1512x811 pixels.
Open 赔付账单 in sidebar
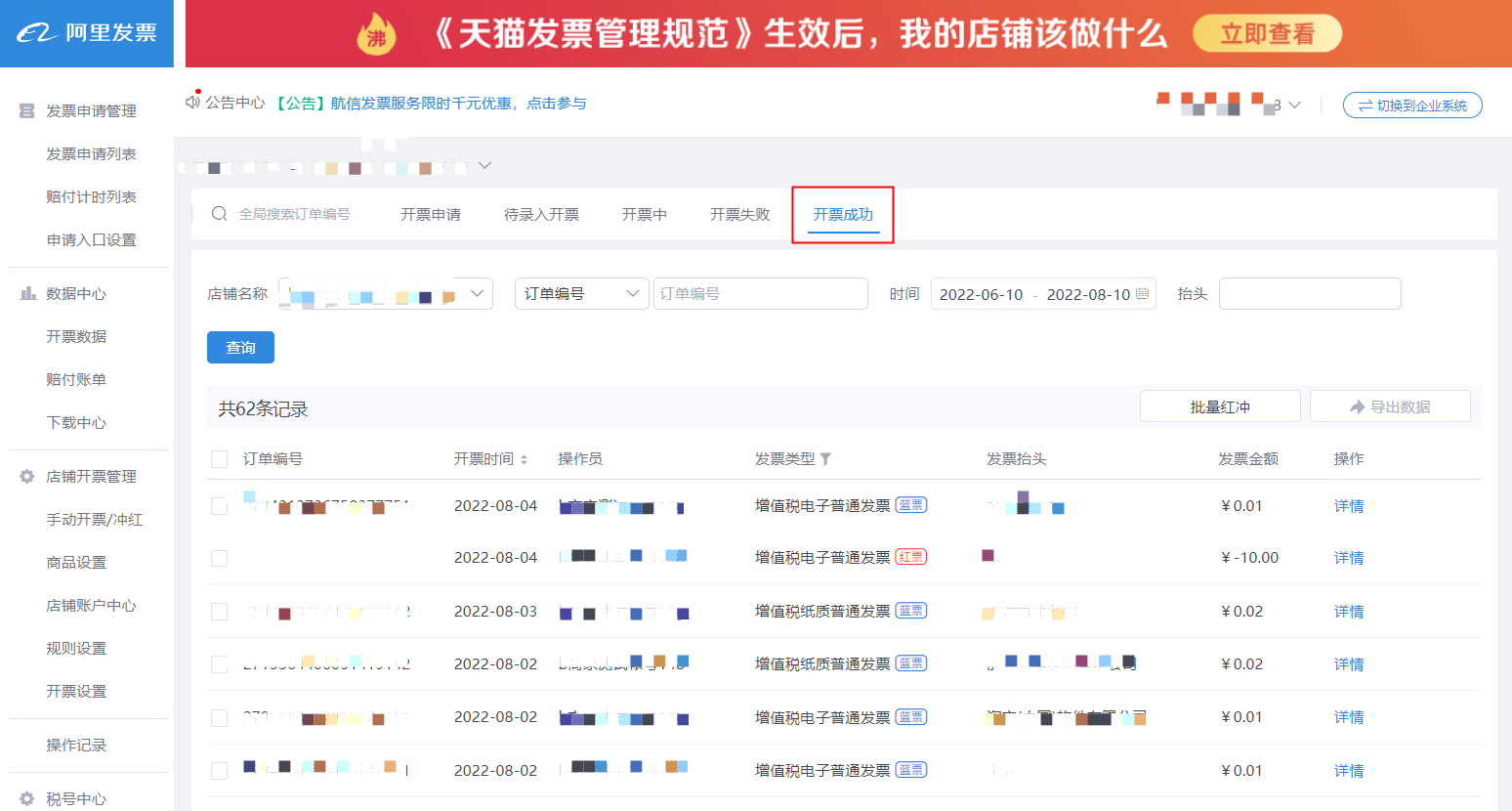tap(76, 380)
